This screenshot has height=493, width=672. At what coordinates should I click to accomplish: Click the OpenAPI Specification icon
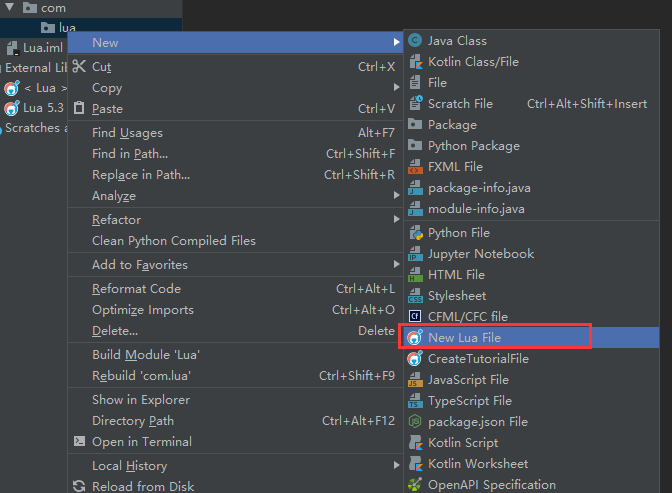pos(415,484)
